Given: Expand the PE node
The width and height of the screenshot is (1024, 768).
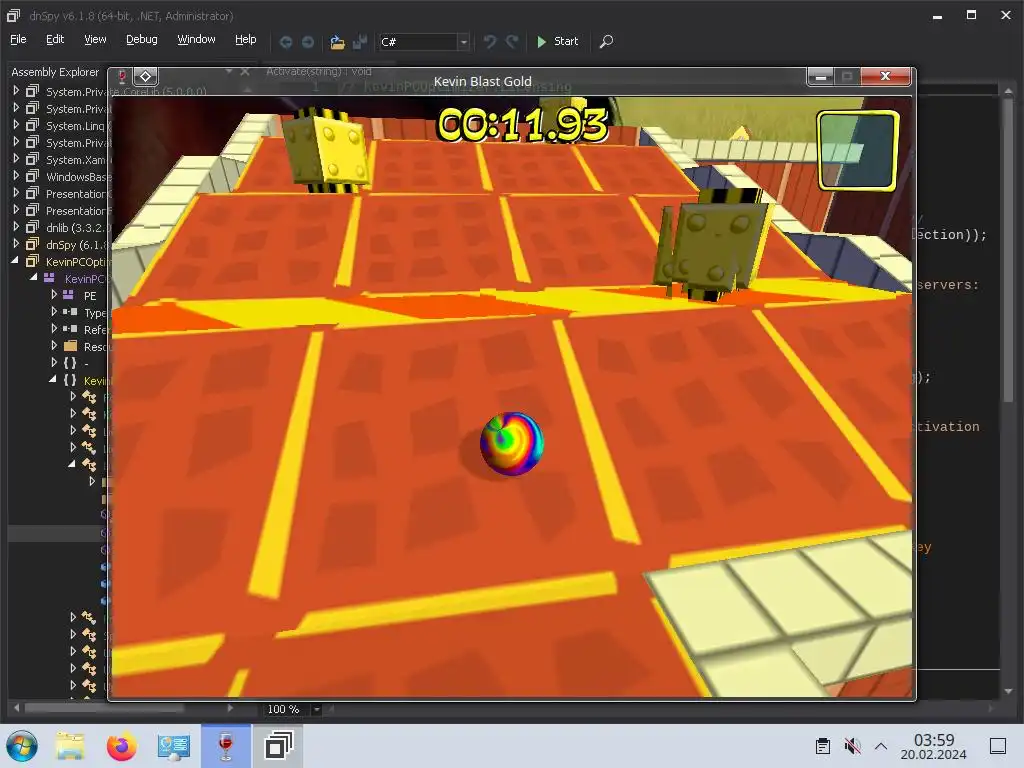Looking at the screenshot, I should (54, 295).
